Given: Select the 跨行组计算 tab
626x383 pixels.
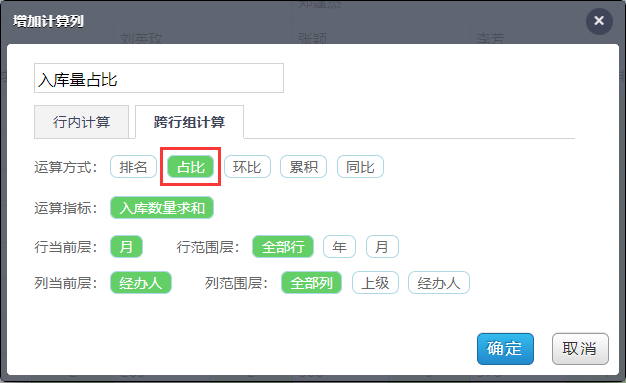Looking at the screenshot, I should [x=189, y=122].
